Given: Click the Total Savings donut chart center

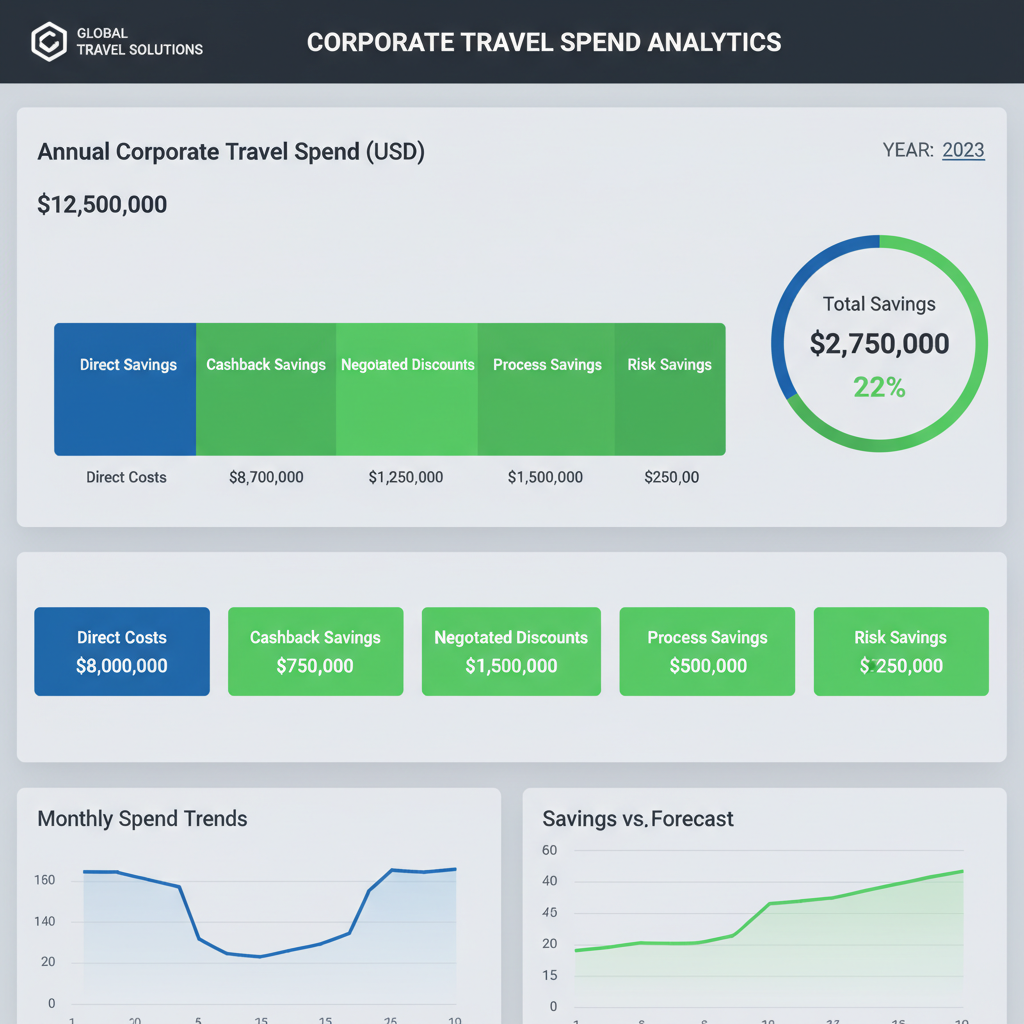Looking at the screenshot, I should pyautogui.click(x=879, y=343).
